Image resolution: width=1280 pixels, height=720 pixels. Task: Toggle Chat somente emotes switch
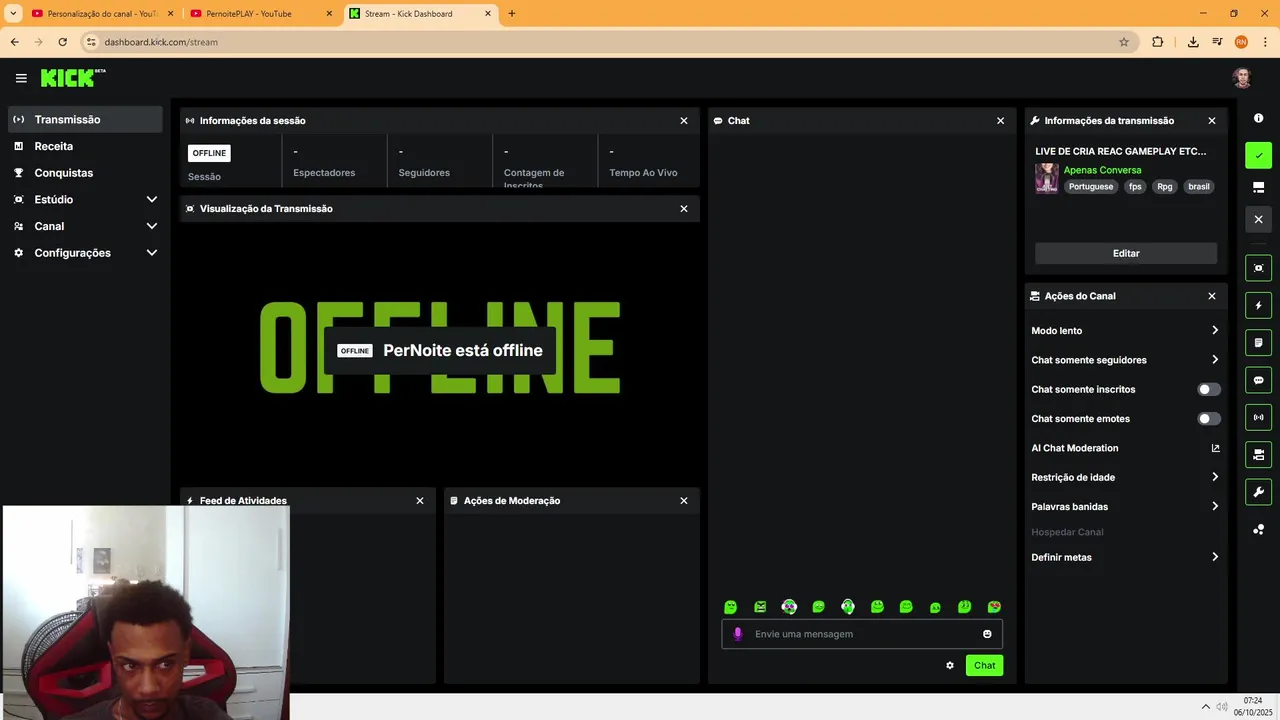pos(1209,419)
